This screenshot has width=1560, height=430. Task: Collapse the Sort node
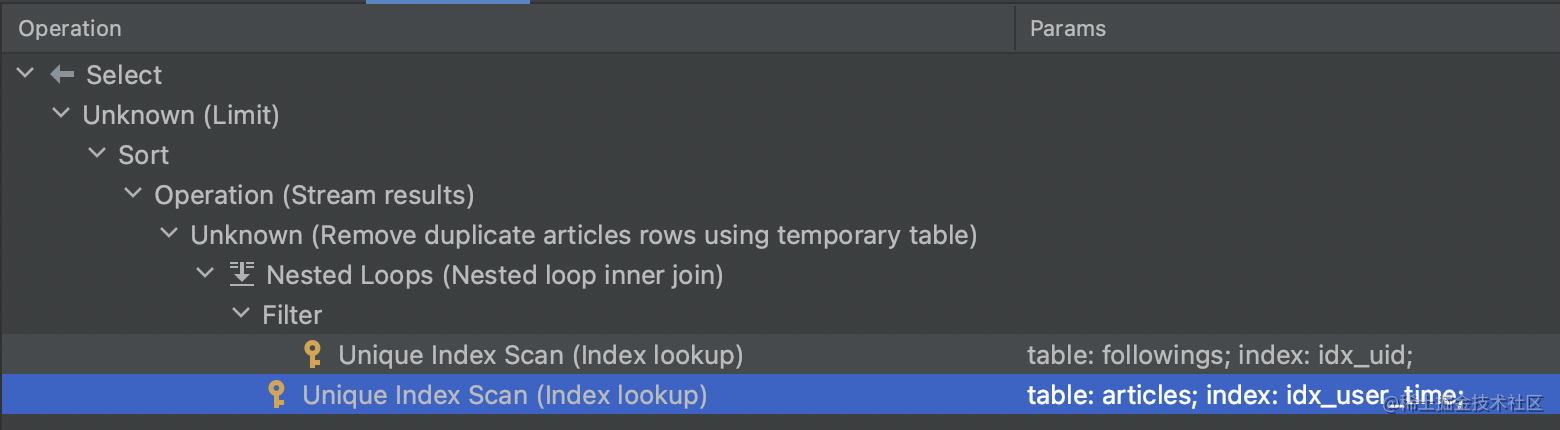pyautogui.click(x=98, y=155)
